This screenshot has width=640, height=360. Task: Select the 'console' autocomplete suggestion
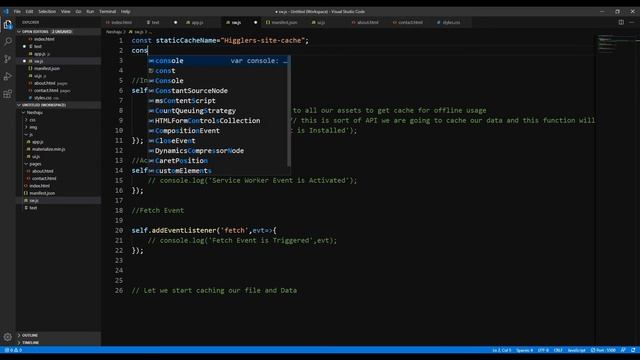pos(219,61)
